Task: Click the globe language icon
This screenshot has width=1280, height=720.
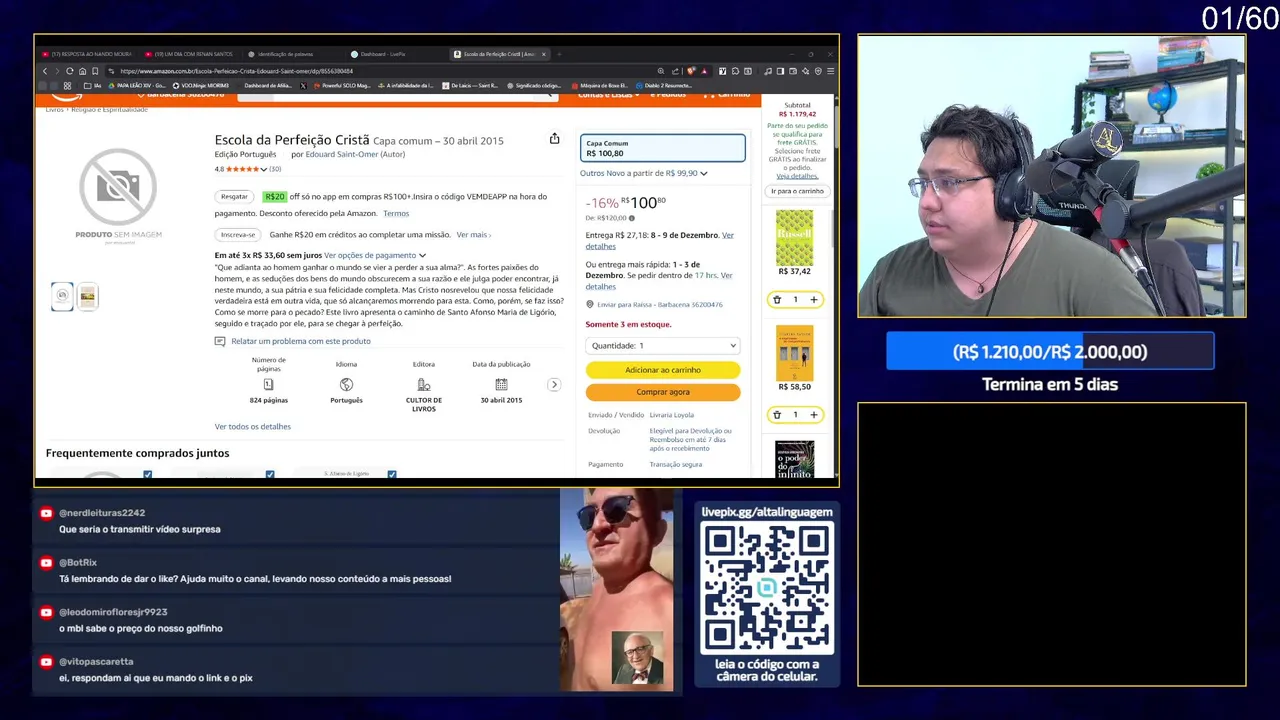Action: coord(346,384)
